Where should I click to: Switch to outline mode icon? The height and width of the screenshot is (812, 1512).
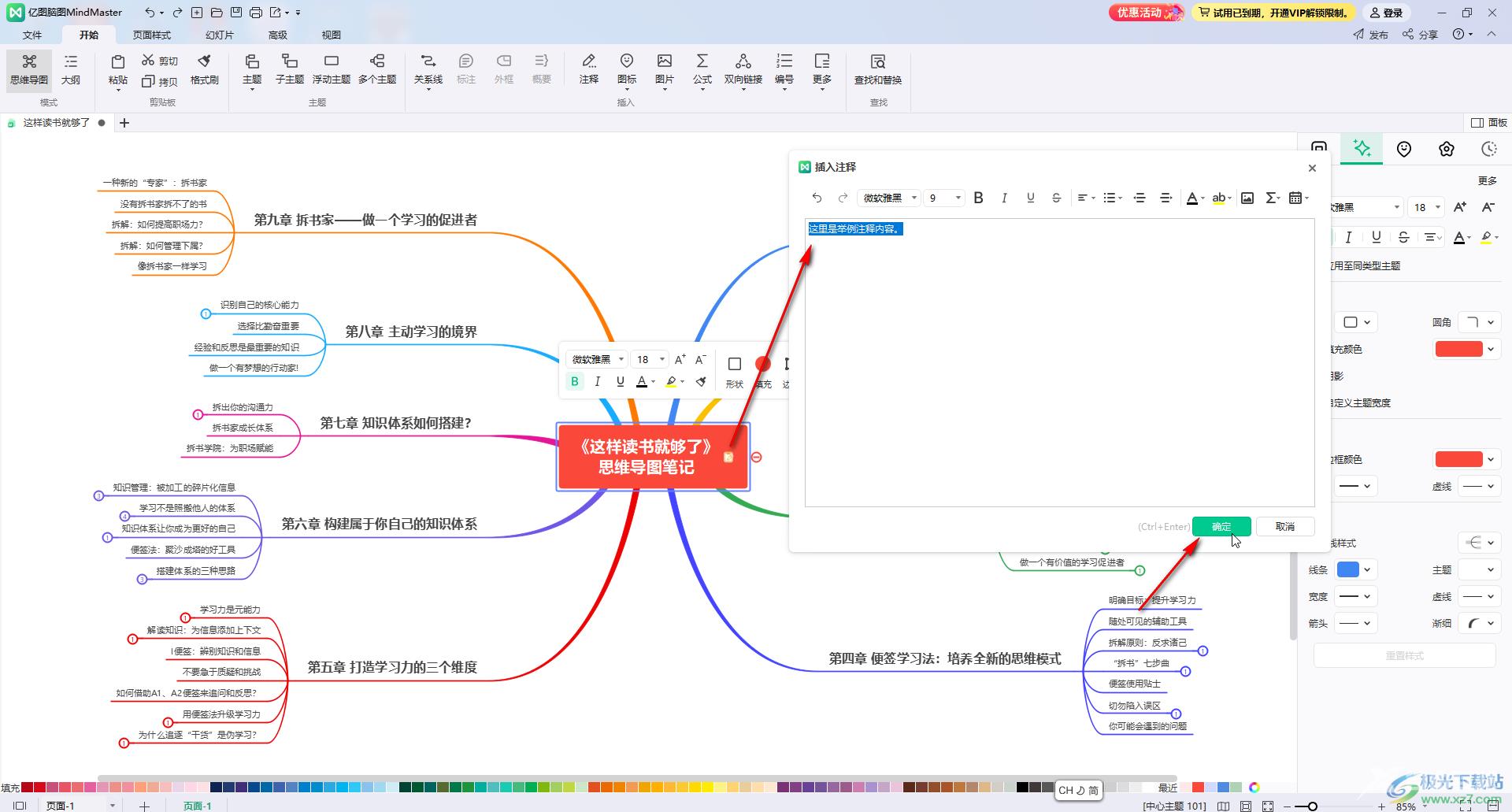(x=71, y=61)
